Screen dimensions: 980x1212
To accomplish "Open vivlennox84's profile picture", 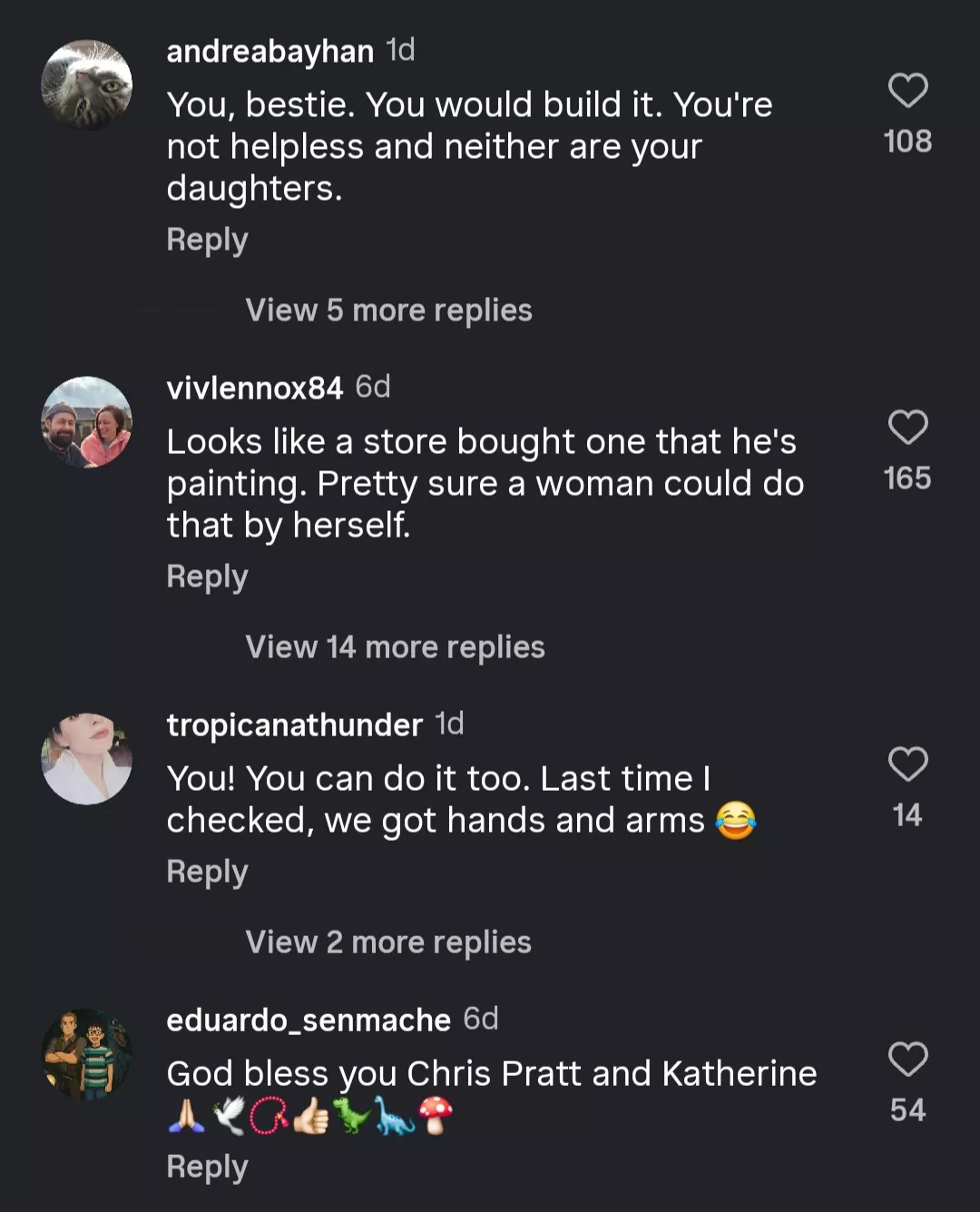I will [87, 422].
